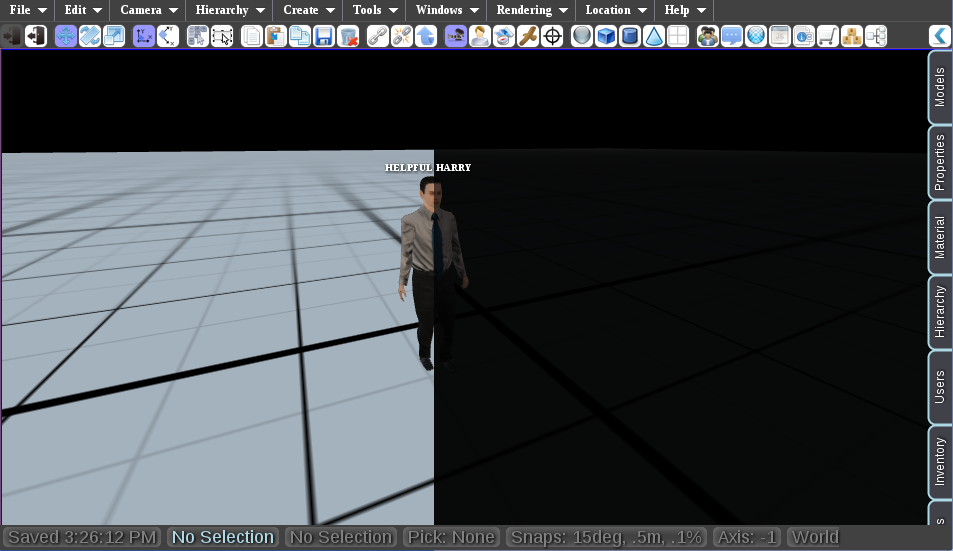This screenshot has height=551, width=953.
Task: Switch to the Properties side tab
Action: coord(940,162)
